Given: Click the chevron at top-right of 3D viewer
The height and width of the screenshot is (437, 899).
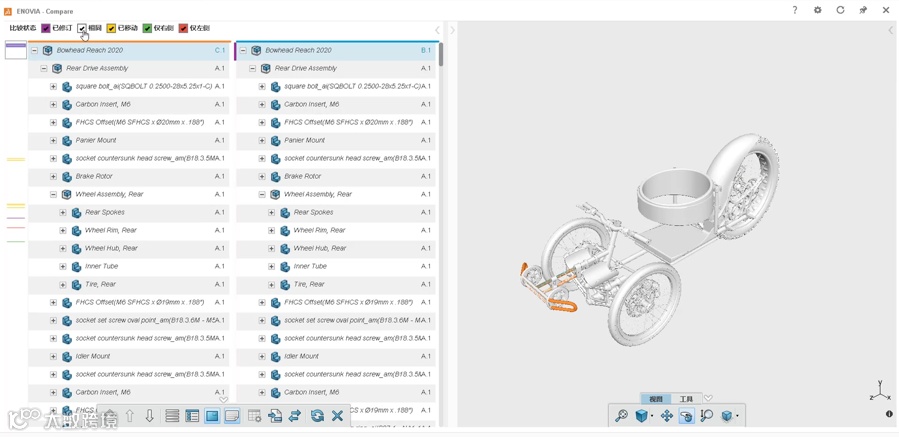Looking at the screenshot, I should (891, 30).
